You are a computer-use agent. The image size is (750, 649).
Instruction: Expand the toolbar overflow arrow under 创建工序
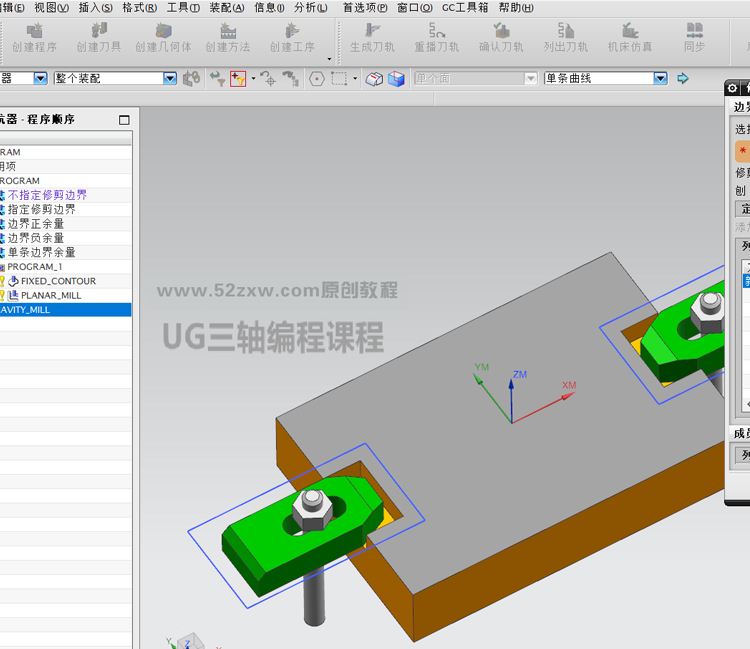point(329,59)
